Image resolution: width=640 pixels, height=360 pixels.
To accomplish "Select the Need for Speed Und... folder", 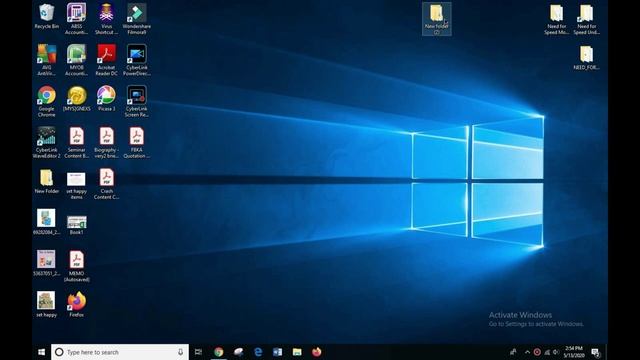I will [x=587, y=19].
